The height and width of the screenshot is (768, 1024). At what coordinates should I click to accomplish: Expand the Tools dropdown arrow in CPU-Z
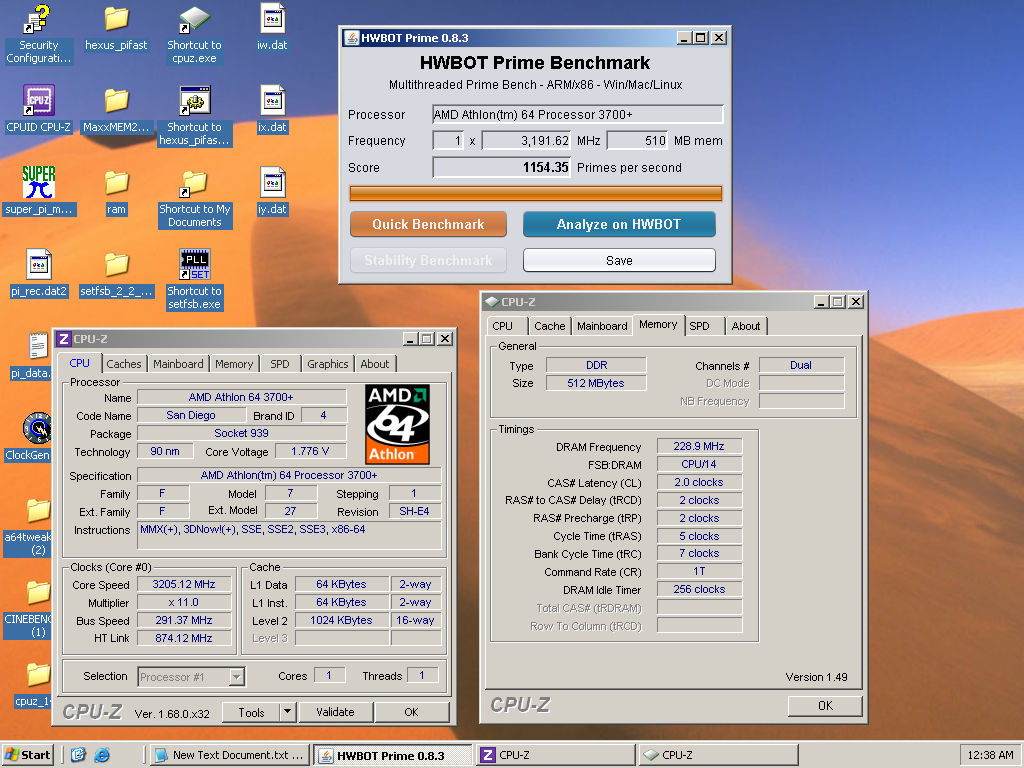pos(287,712)
